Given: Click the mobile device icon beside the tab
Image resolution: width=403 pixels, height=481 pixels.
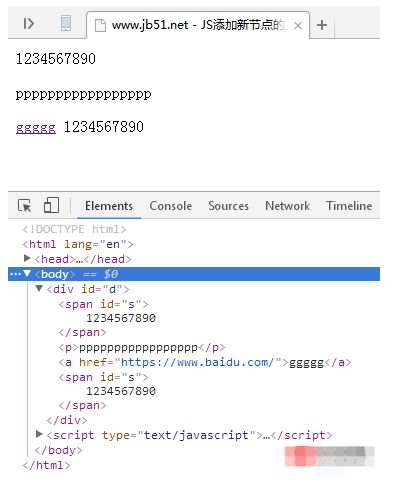Looking at the screenshot, I should point(66,23).
